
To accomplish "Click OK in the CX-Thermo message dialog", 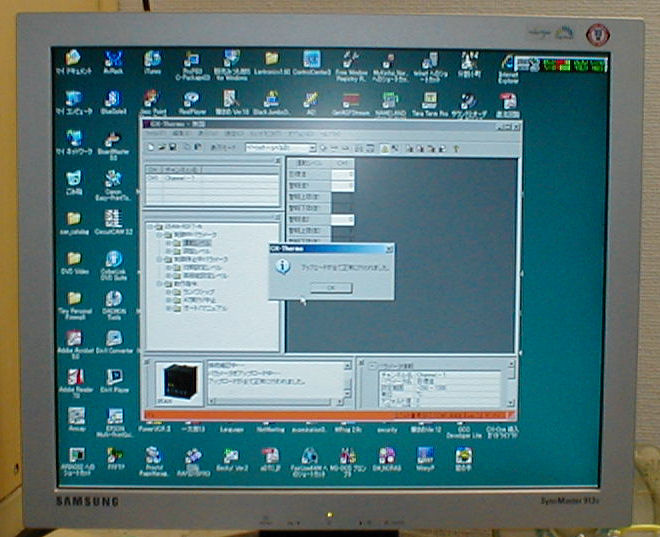I will [331, 287].
